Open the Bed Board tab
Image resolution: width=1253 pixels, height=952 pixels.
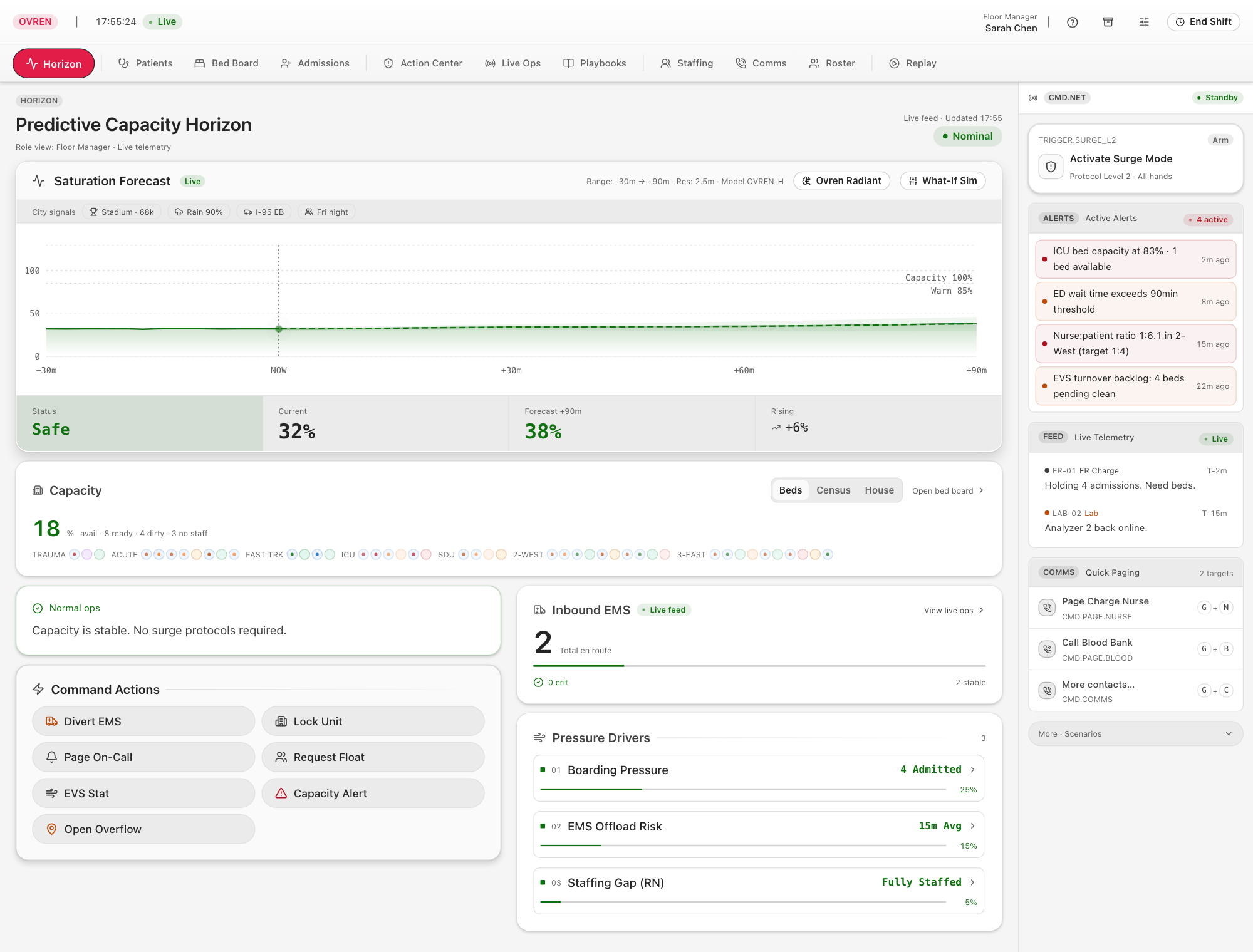226,63
